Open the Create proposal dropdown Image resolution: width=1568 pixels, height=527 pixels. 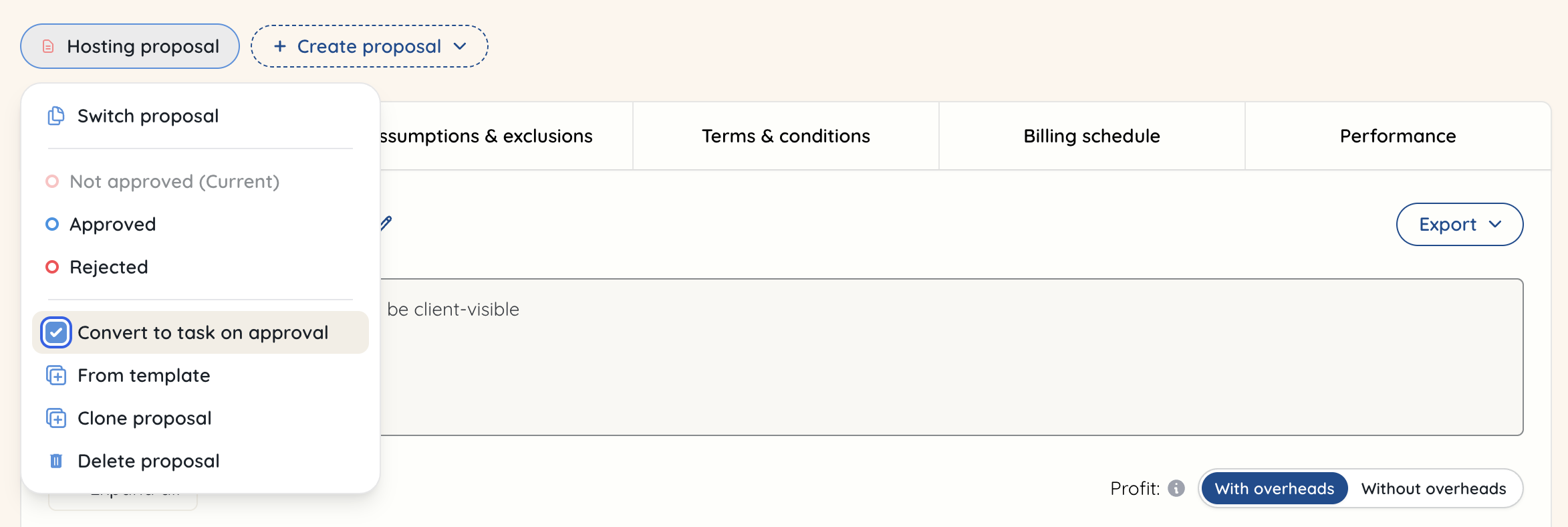pos(369,46)
